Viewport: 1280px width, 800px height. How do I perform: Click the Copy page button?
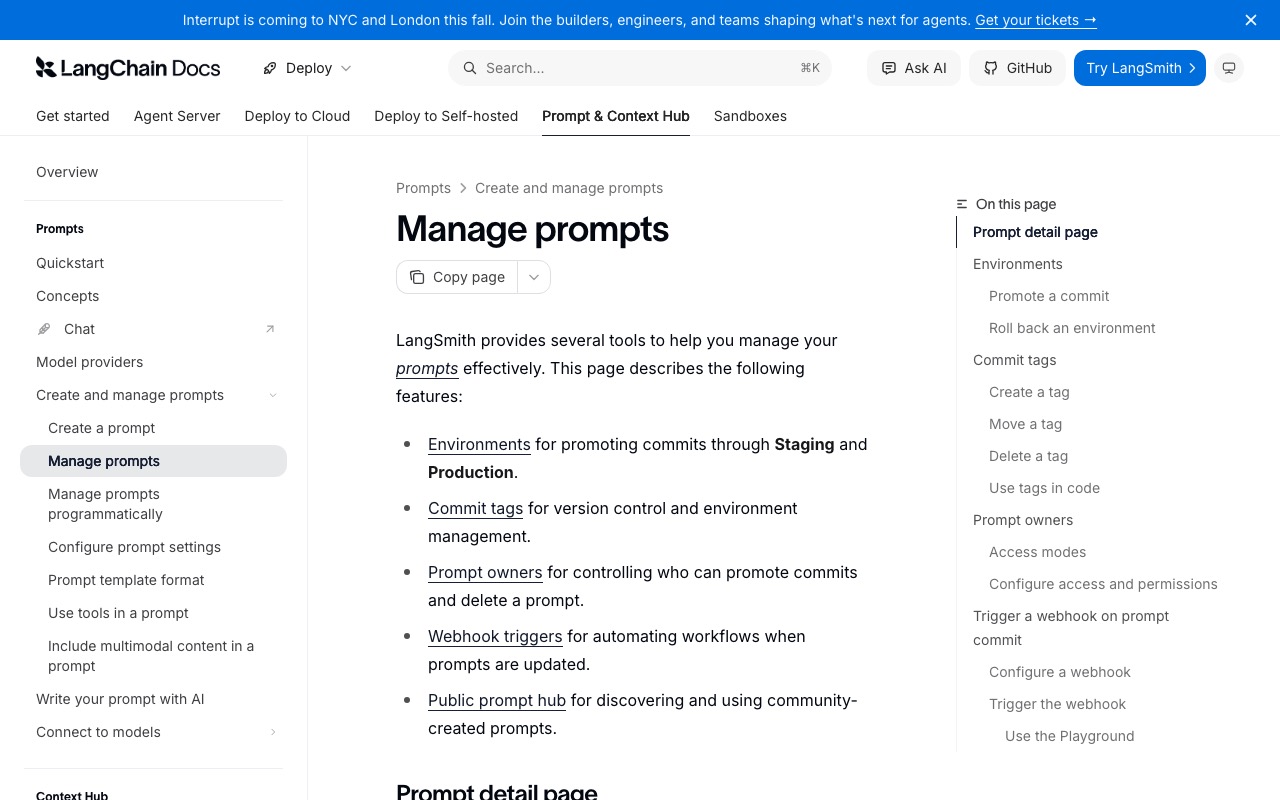[x=457, y=277]
